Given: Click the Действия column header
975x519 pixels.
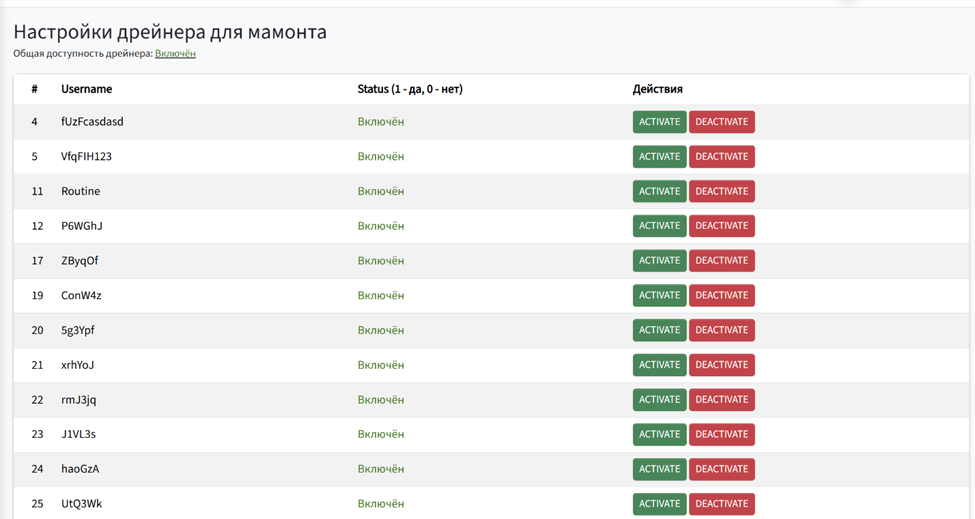Looking at the screenshot, I should tap(657, 89).
